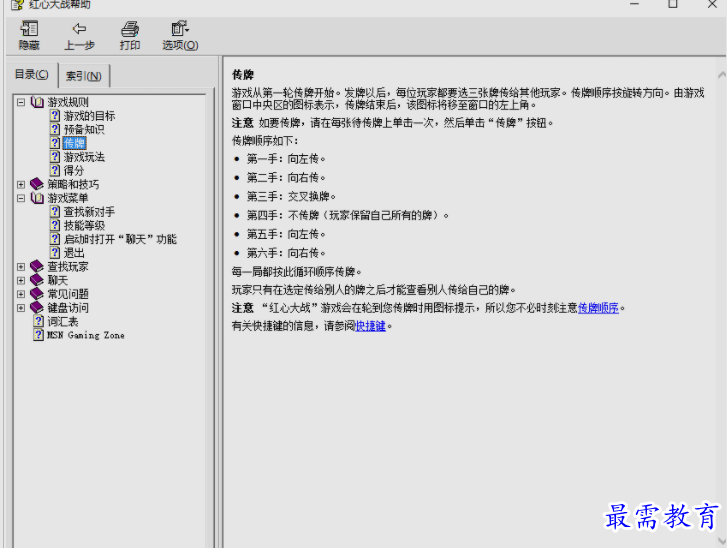
Task: Click the question page icon beside 查找新对手
Action: (x=55, y=211)
